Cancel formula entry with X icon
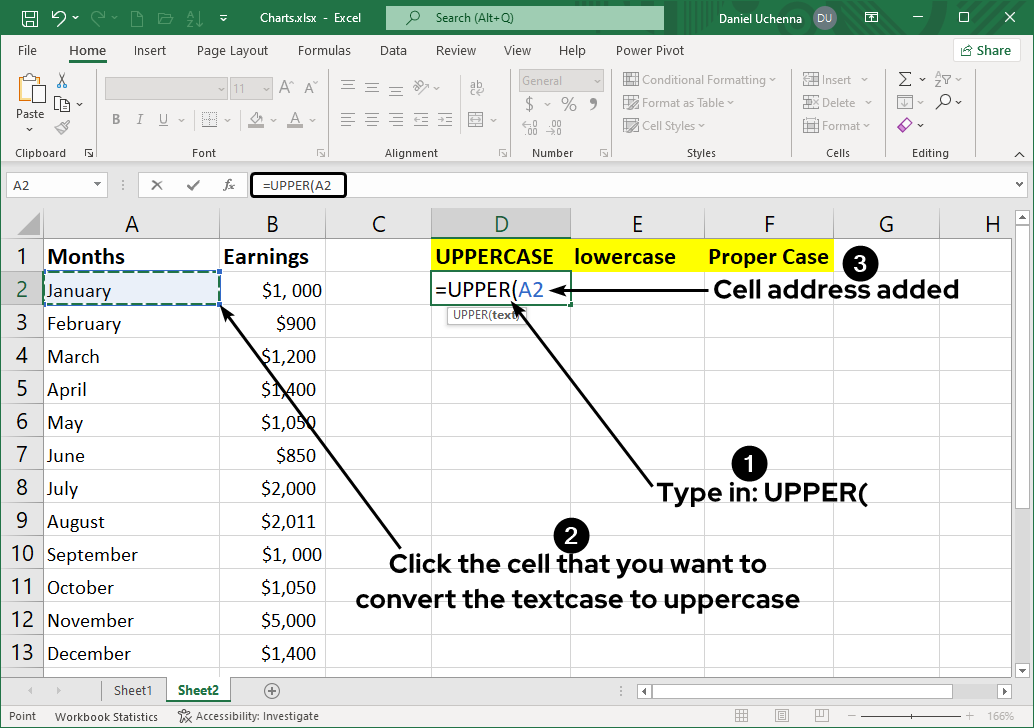The image size is (1034, 728). coord(157,185)
